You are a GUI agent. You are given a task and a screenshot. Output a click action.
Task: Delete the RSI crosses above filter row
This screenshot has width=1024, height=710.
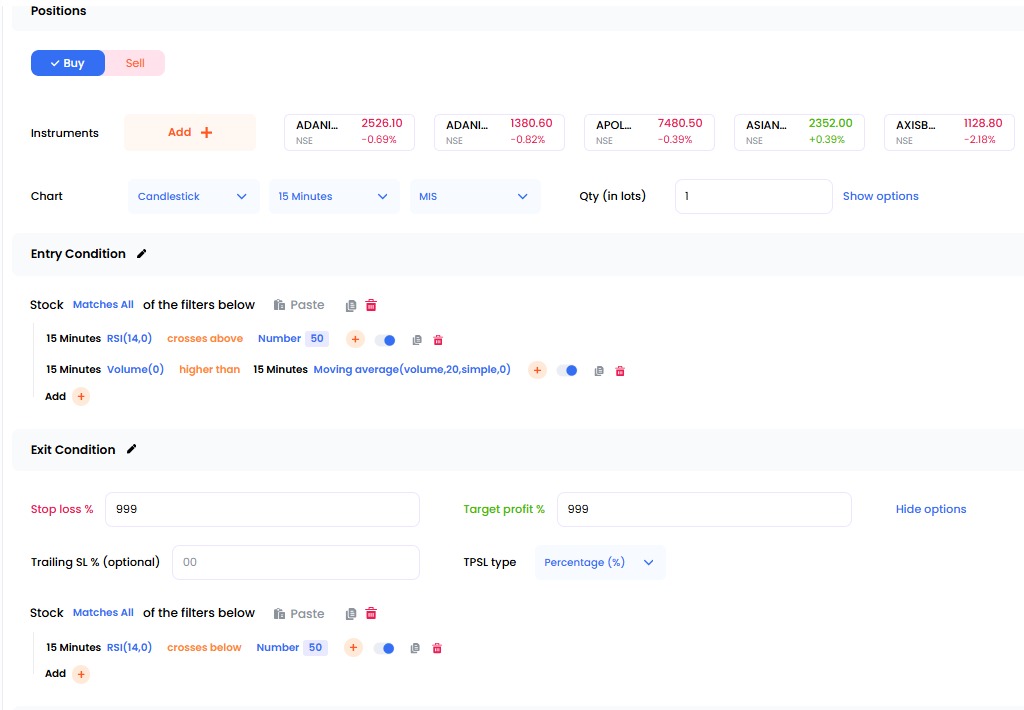(x=437, y=340)
